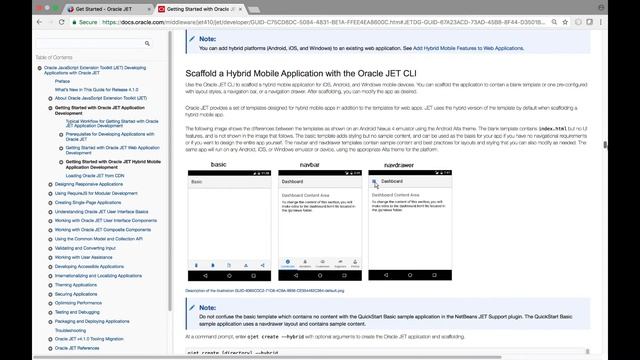This screenshot has width=640, height=360.
Task: Open the Chrome three-dot menu
Action: 601,22
